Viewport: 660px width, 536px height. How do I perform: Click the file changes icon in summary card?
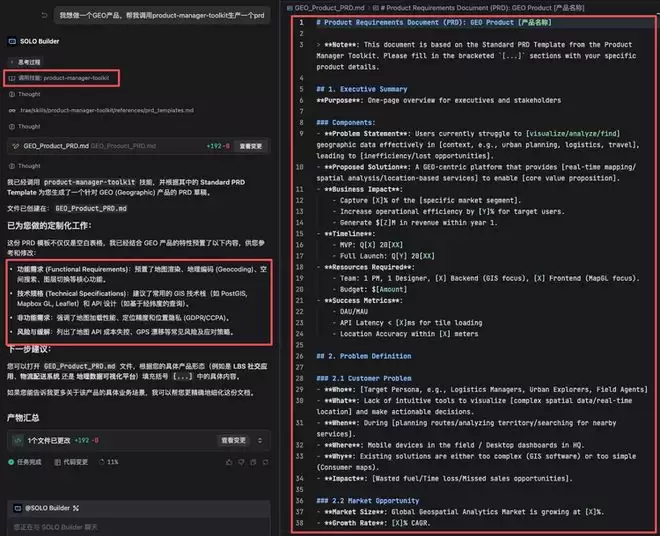pos(16,439)
